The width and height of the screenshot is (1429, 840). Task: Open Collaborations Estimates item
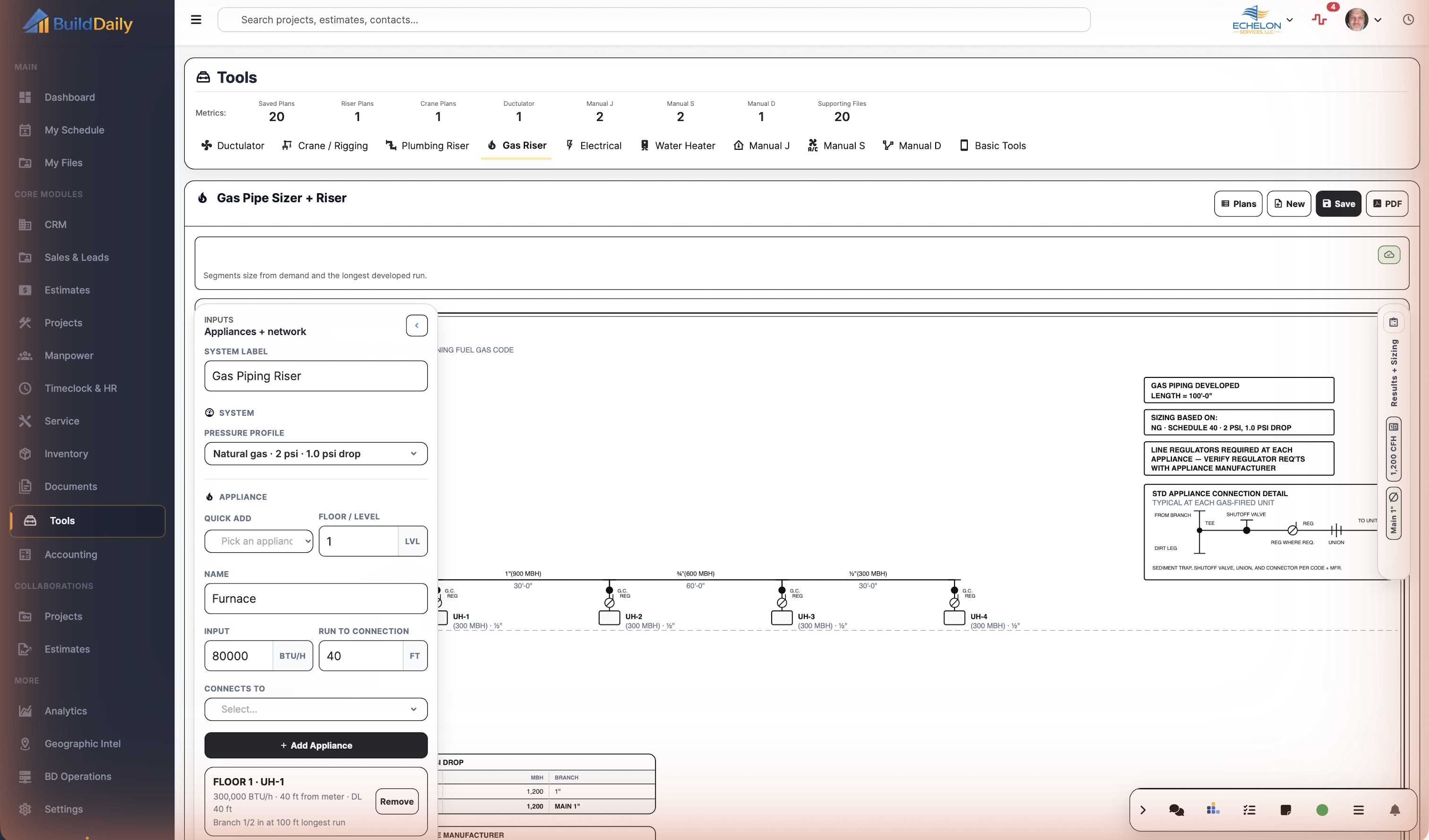click(x=87, y=650)
